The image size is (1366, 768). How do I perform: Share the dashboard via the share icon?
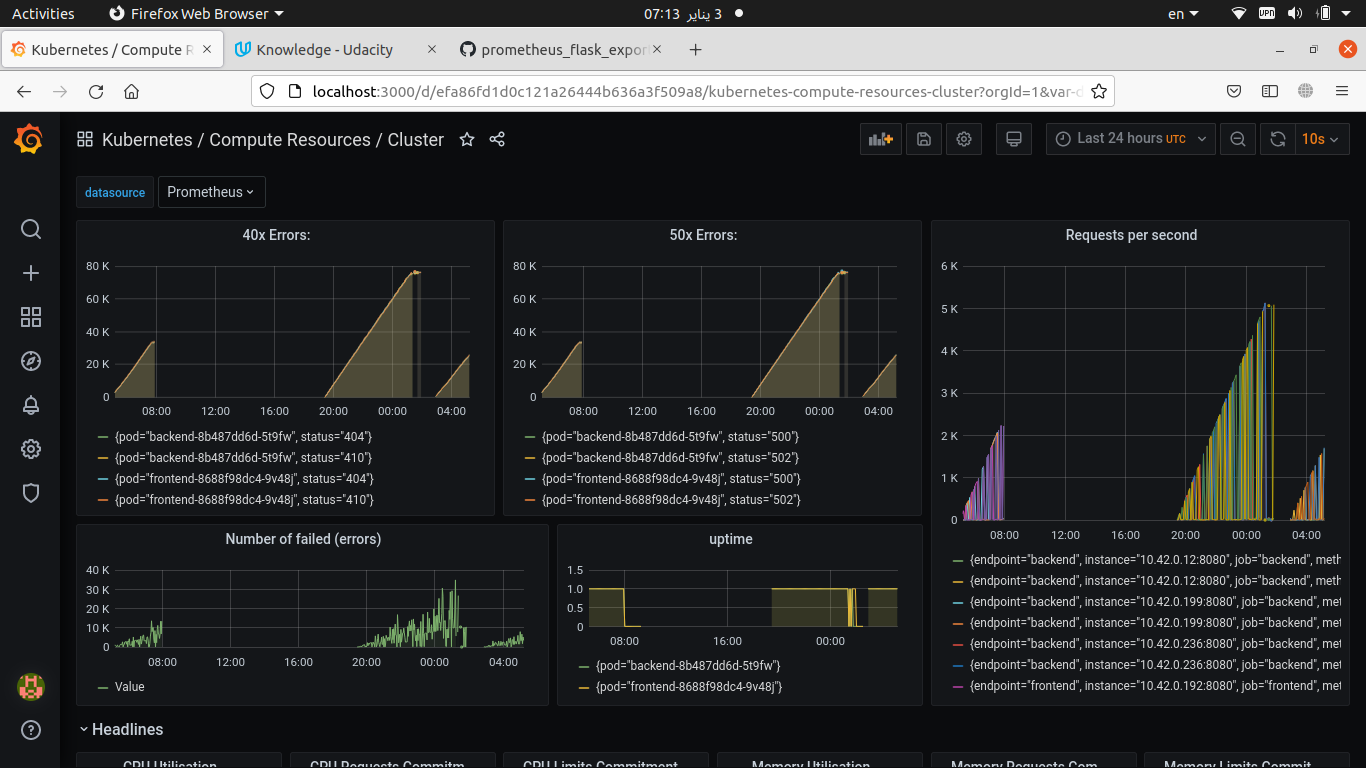click(x=497, y=140)
